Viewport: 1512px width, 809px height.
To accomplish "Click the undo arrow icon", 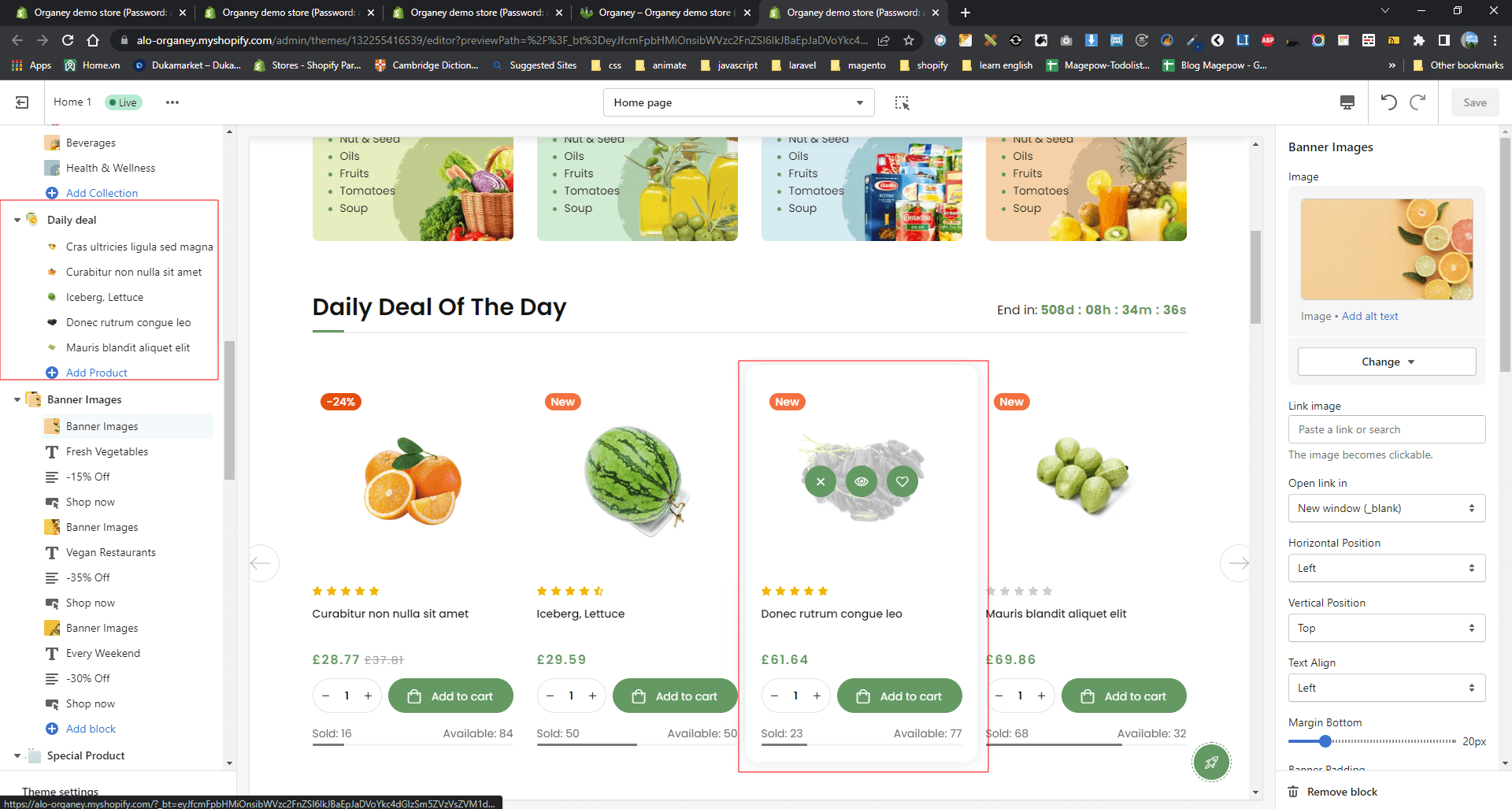I will click(x=1388, y=102).
